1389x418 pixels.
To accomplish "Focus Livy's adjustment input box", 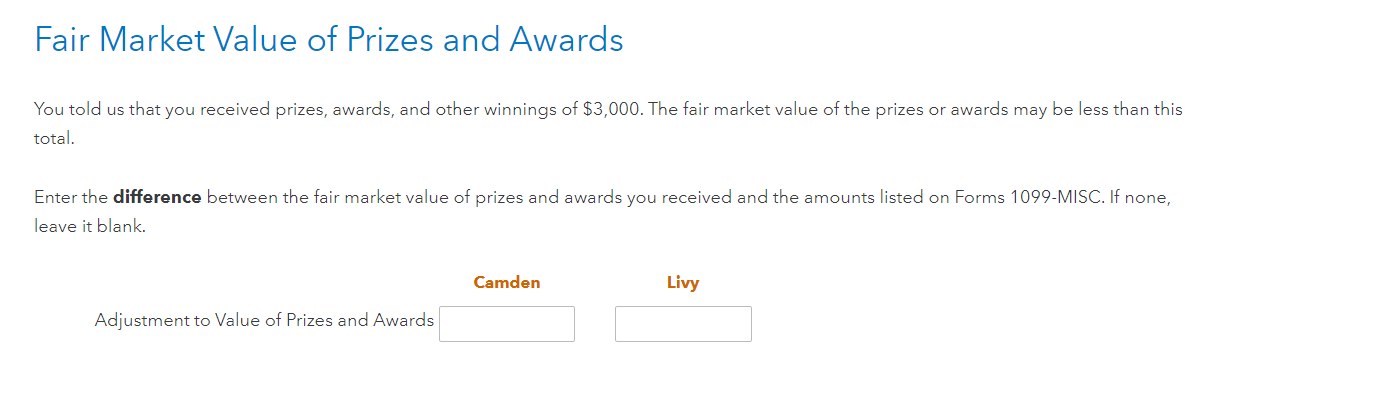I will pyautogui.click(x=683, y=324).
